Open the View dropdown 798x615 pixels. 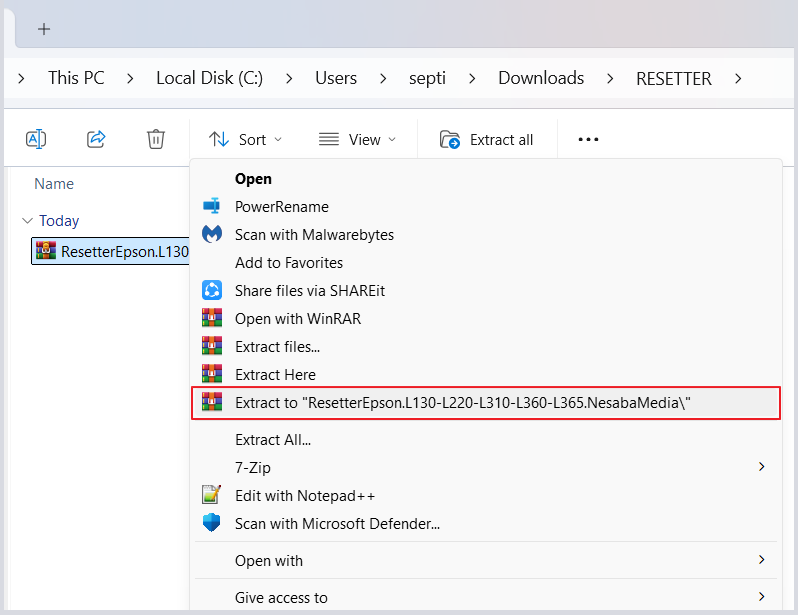(x=357, y=139)
